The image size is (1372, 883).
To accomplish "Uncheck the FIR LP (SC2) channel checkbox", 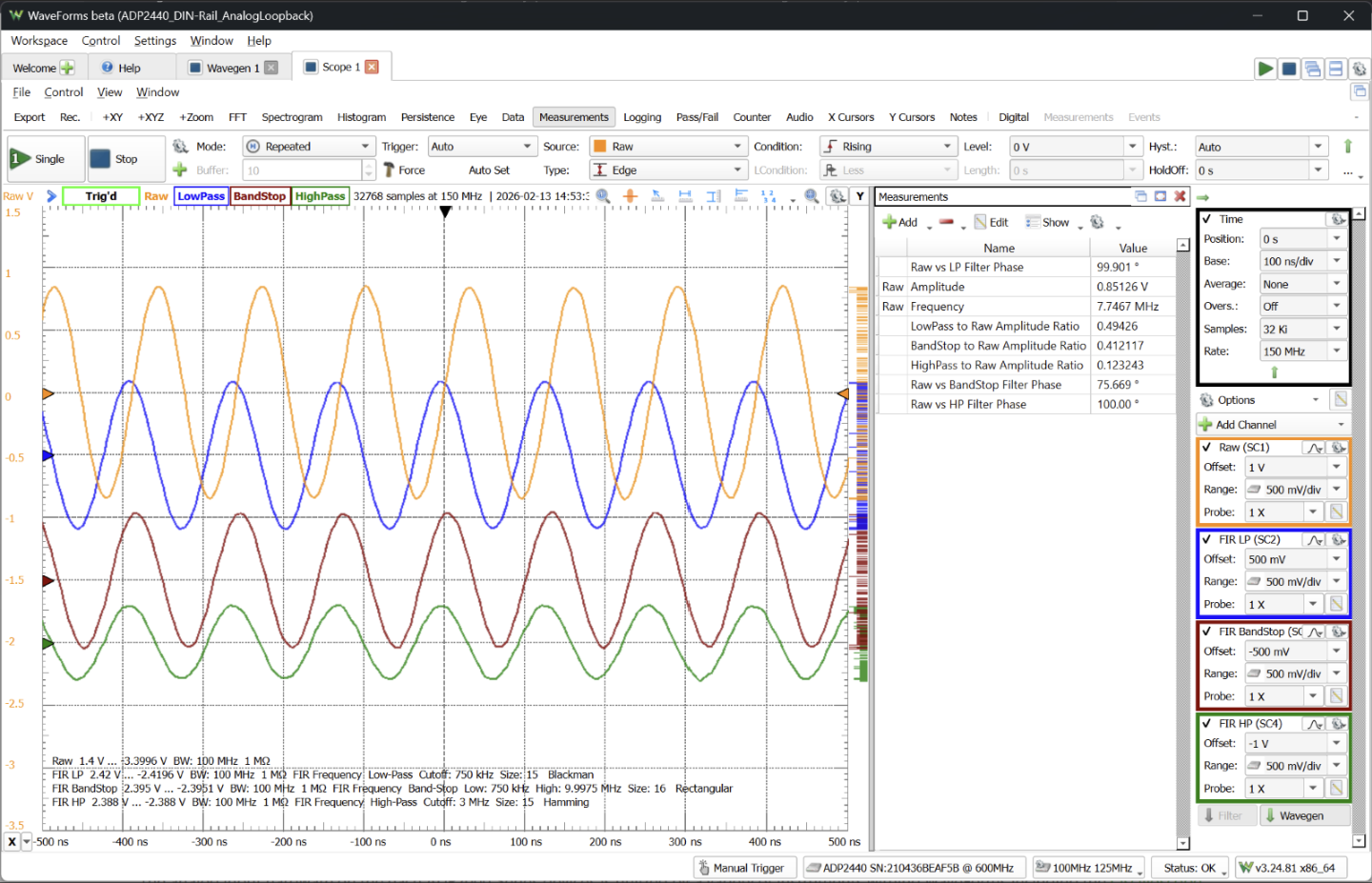I will (1207, 540).
